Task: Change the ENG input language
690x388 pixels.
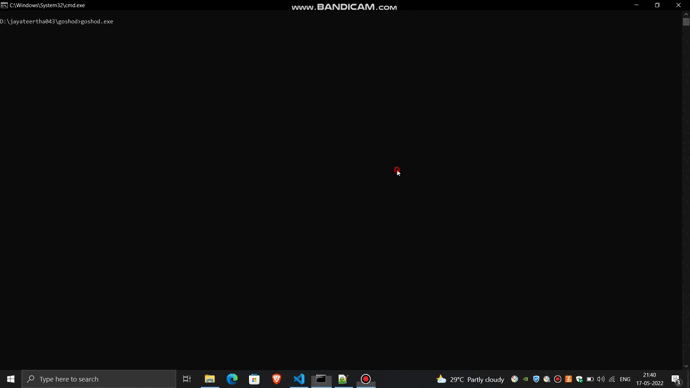Action: click(x=625, y=379)
